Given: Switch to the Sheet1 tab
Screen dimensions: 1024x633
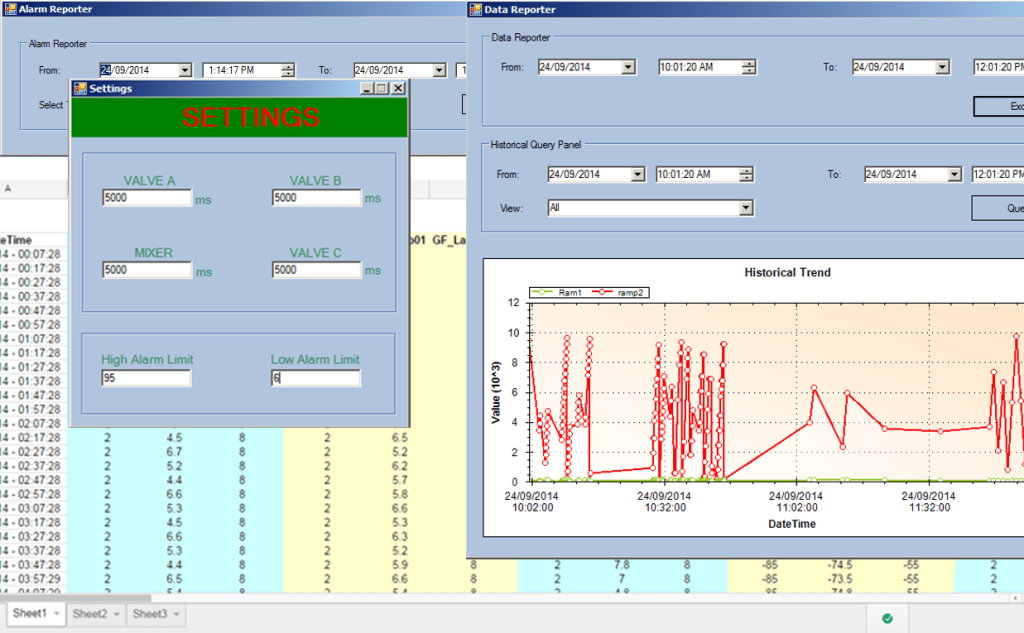Looking at the screenshot, I should (x=30, y=614).
